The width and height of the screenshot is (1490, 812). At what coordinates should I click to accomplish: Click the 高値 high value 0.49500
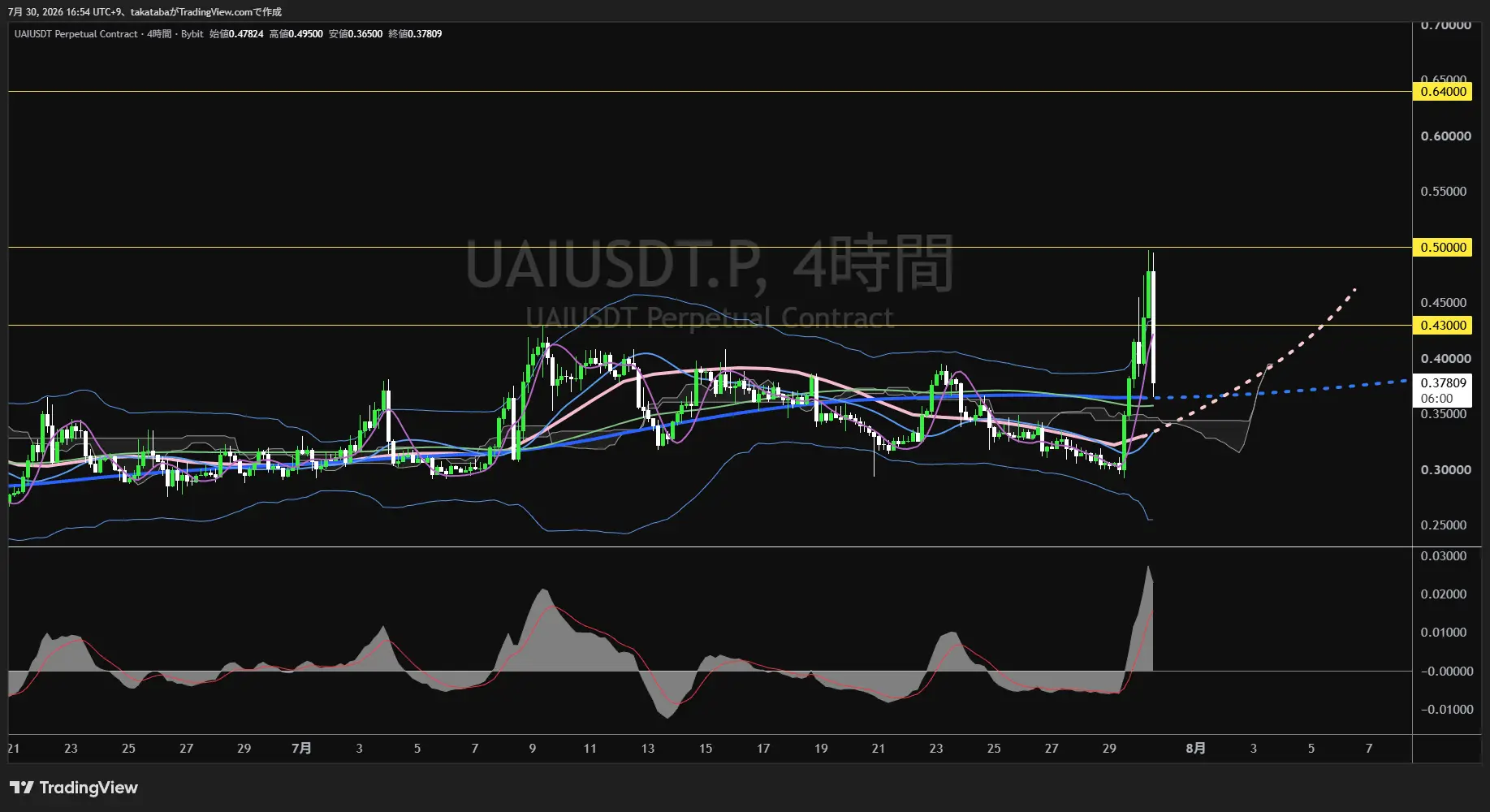[x=305, y=34]
